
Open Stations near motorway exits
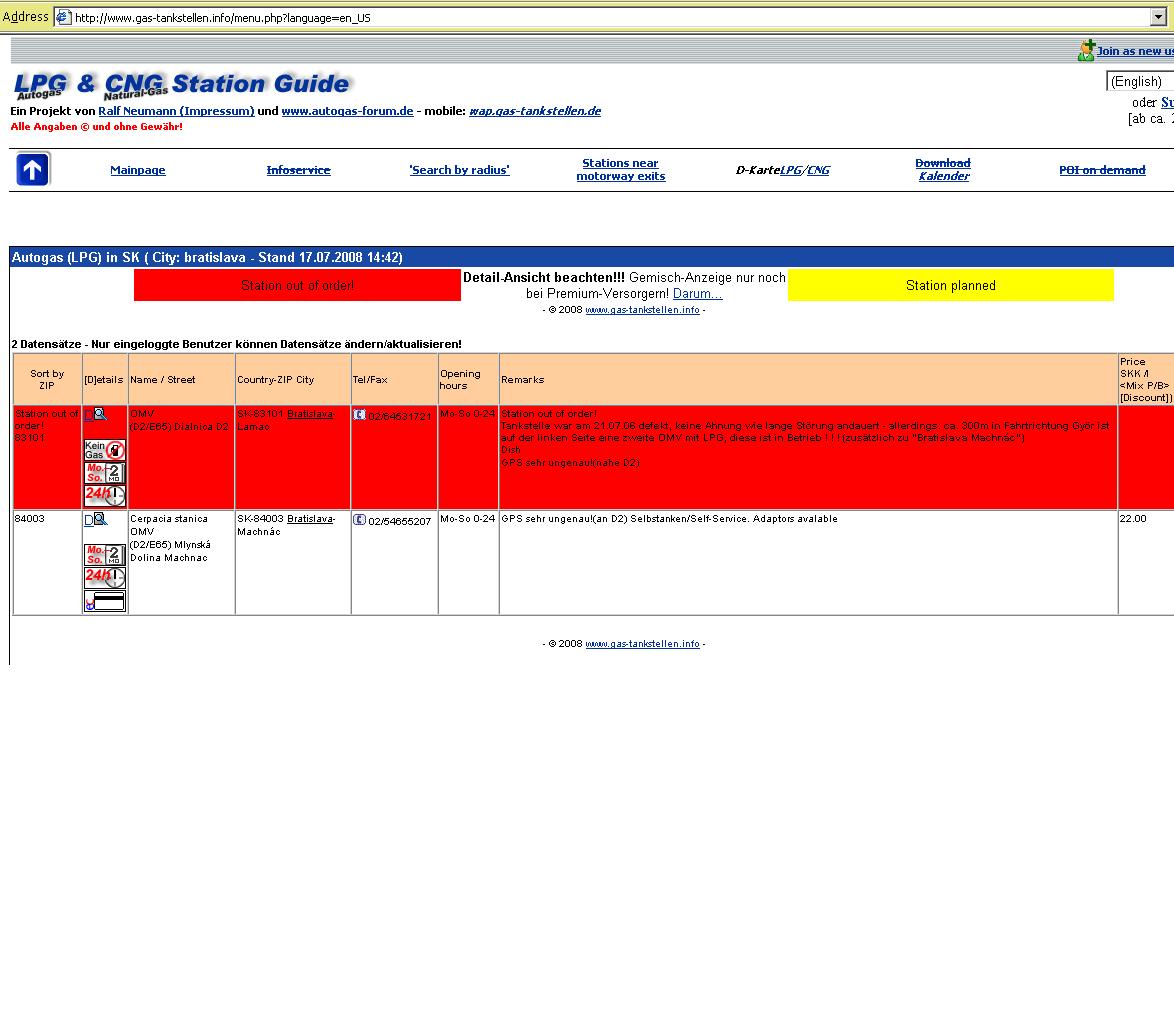(x=621, y=169)
